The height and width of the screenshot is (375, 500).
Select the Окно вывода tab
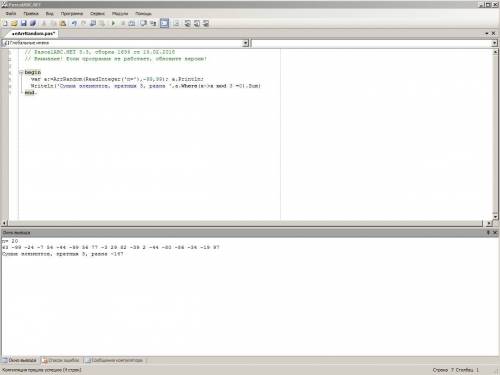19,360
